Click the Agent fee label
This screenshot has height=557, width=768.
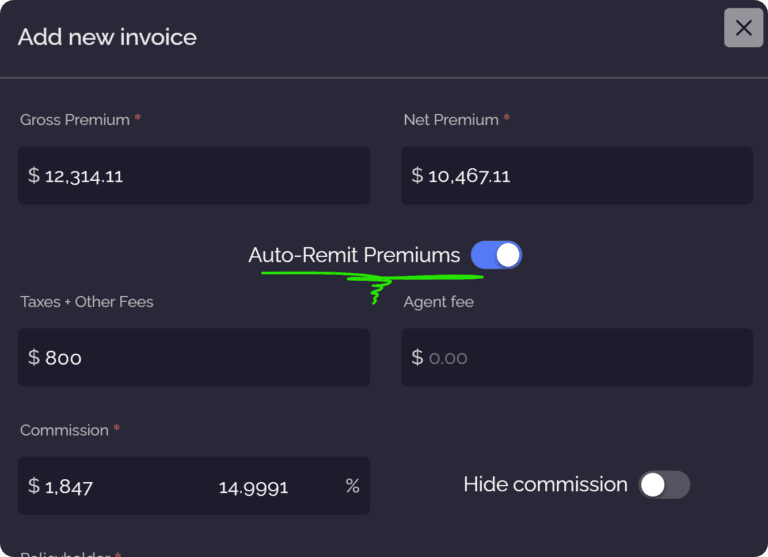click(x=439, y=302)
